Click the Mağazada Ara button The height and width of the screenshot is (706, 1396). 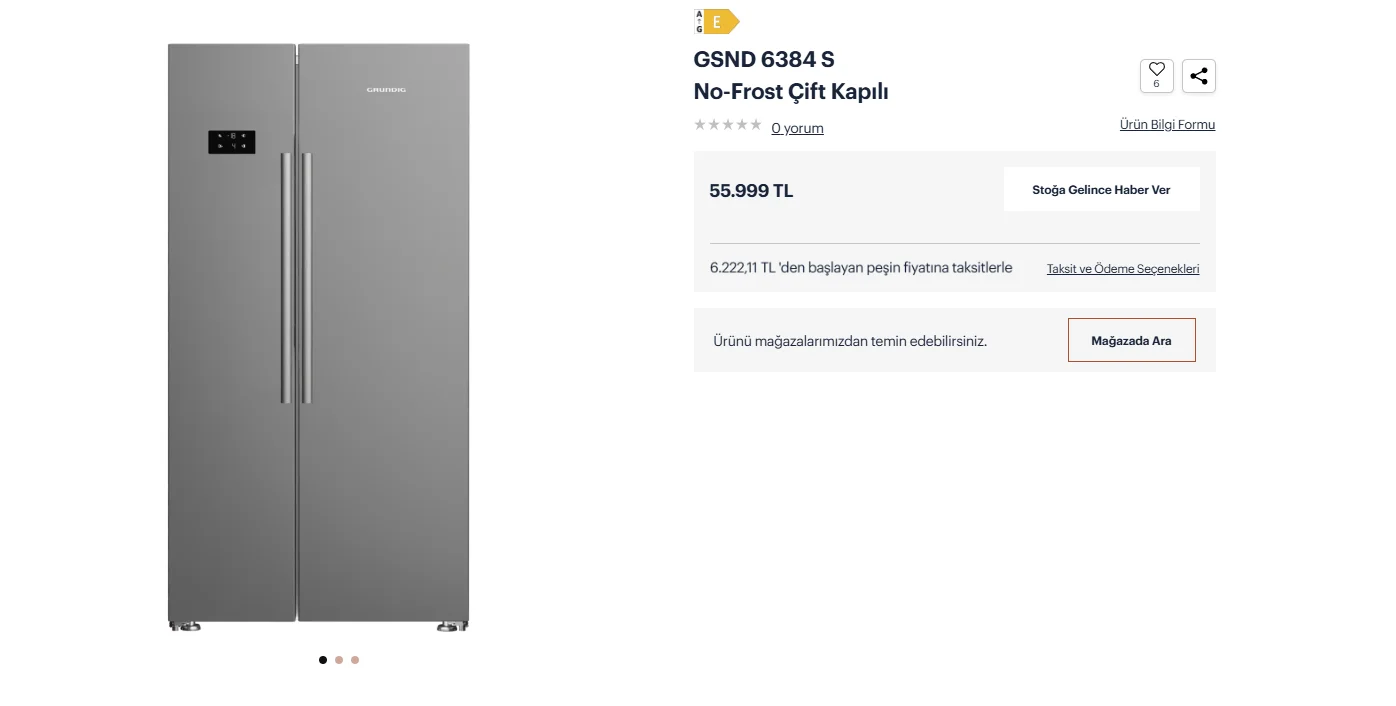[1131, 341]
